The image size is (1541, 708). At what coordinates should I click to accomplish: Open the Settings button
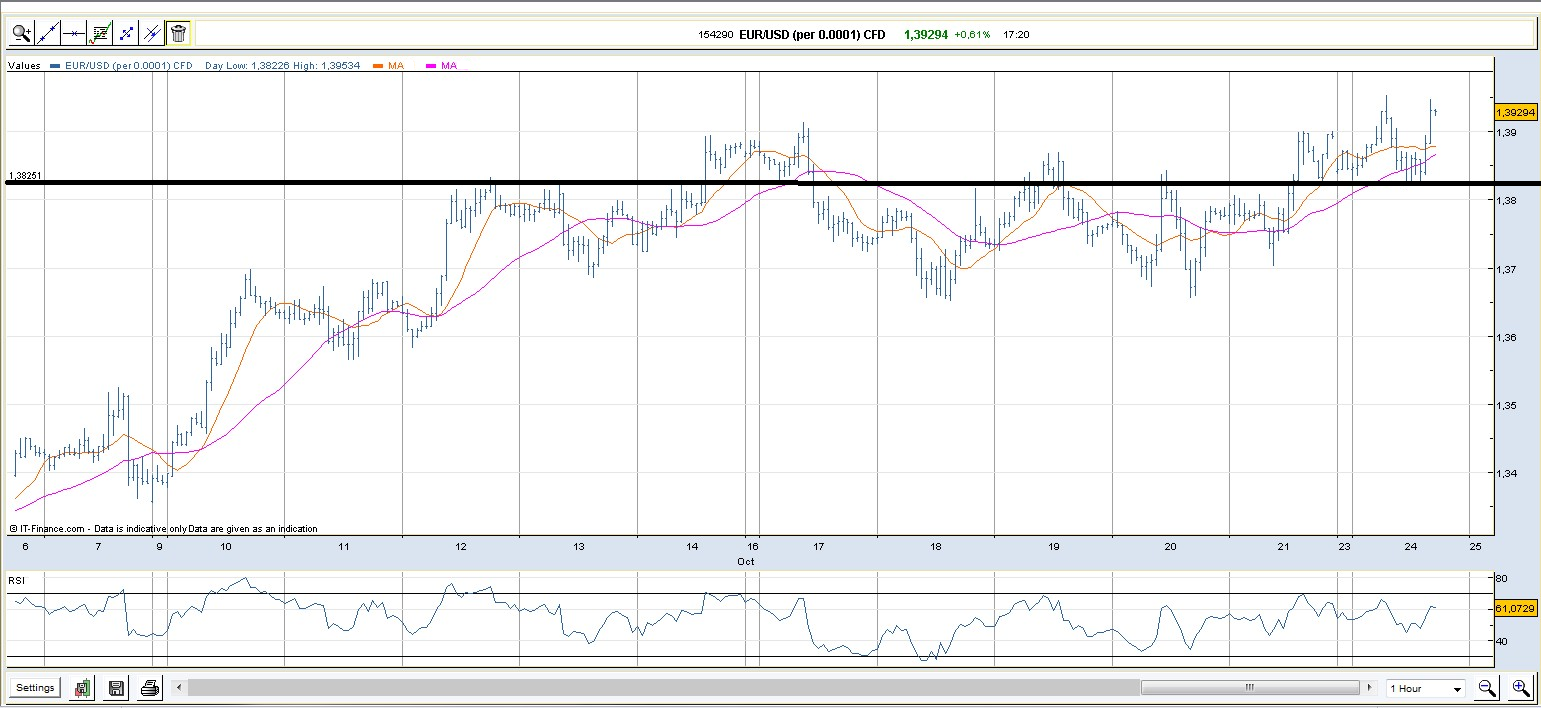click(35, 688)
